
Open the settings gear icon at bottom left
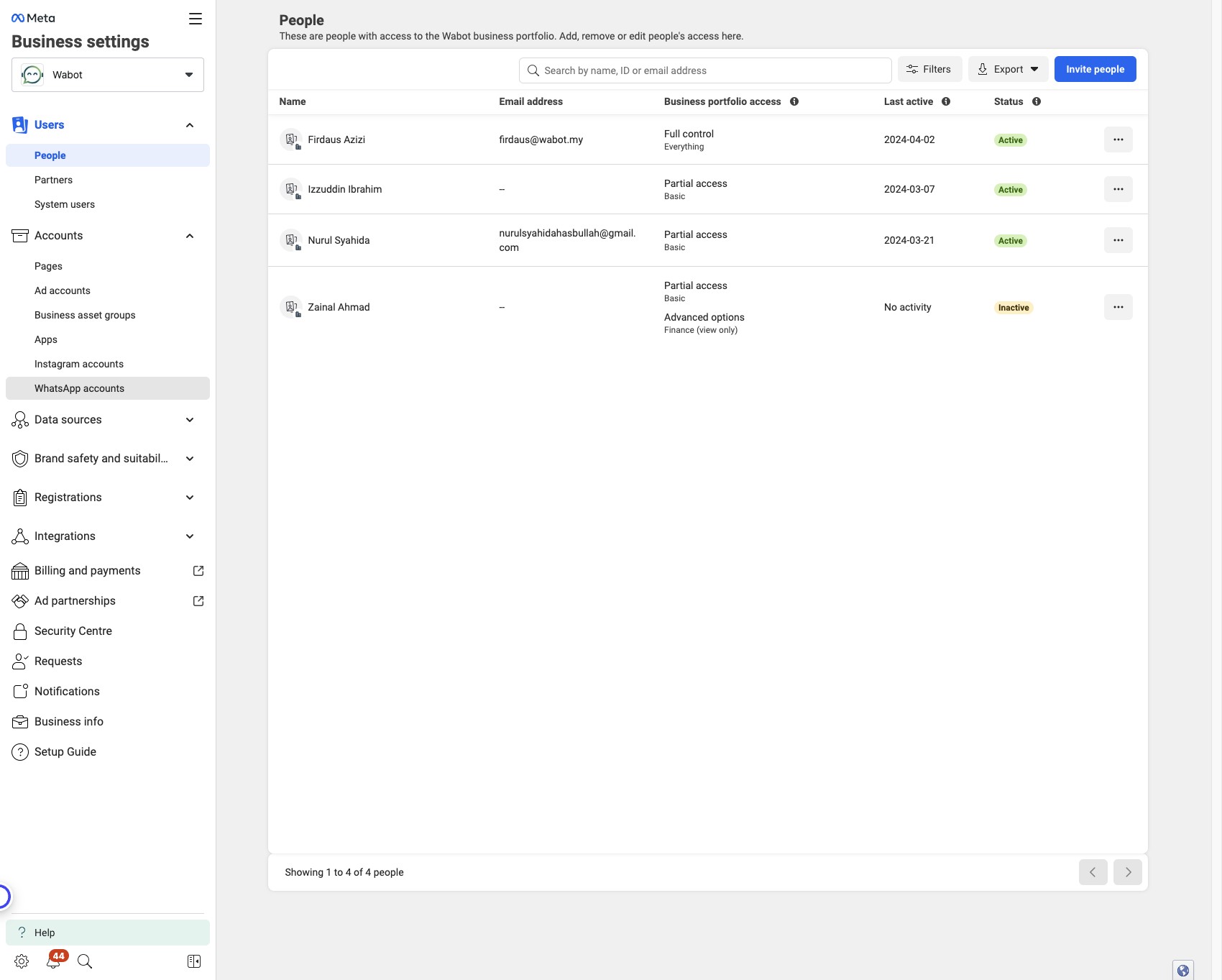tap(22, 961)
